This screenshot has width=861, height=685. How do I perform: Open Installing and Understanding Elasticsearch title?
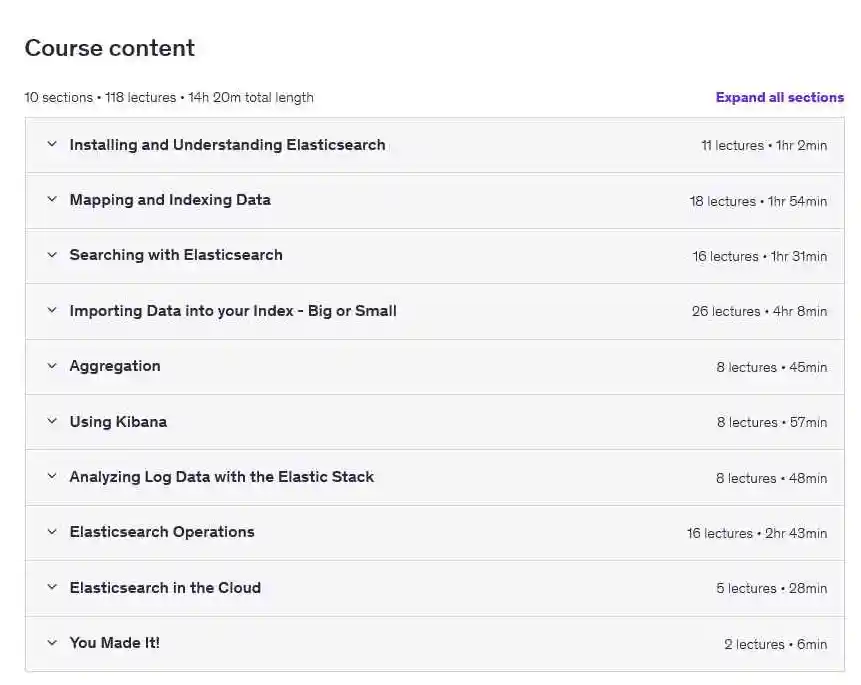227,145
